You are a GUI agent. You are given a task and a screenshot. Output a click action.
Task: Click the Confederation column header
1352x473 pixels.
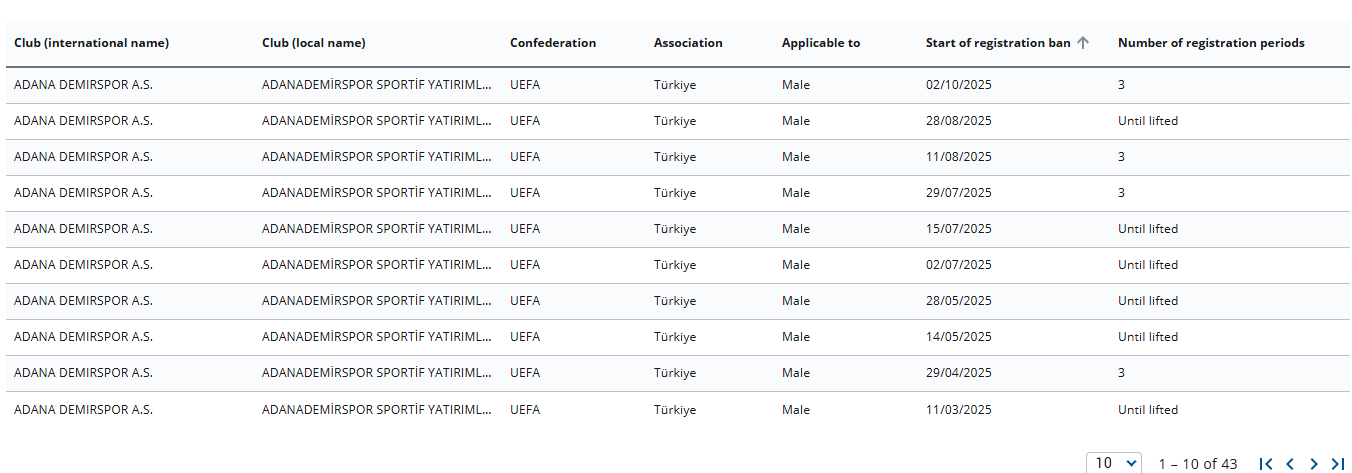pyautogui.click(x=552, y=43)
